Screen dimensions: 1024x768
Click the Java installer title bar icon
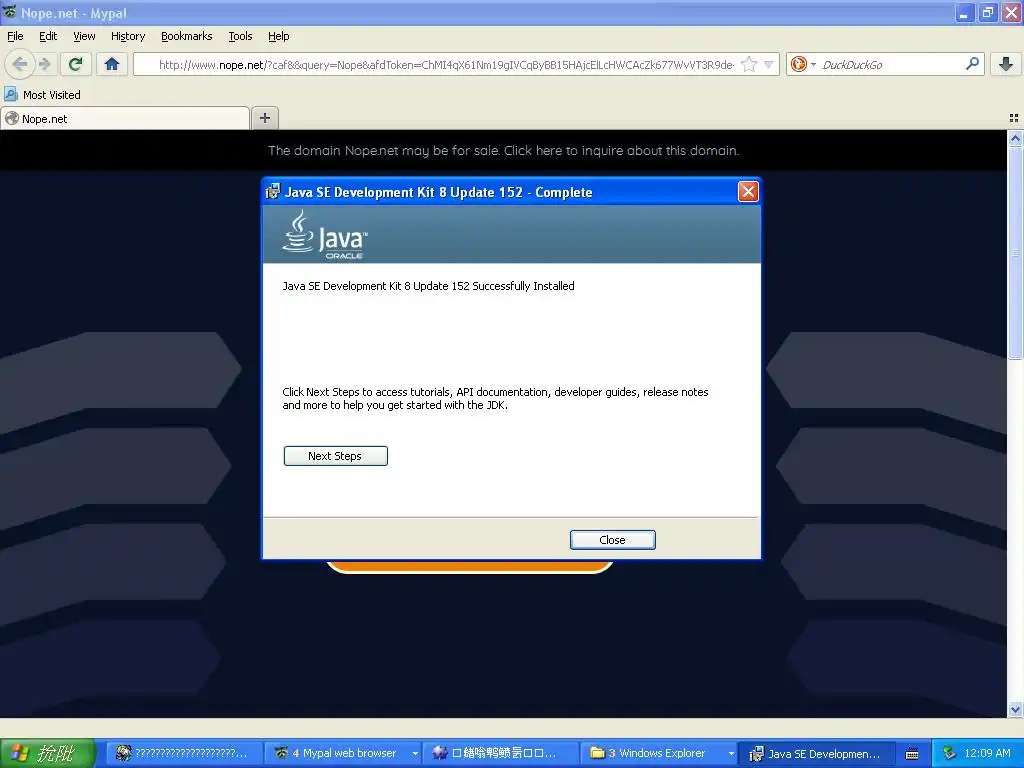coord(272,191)
